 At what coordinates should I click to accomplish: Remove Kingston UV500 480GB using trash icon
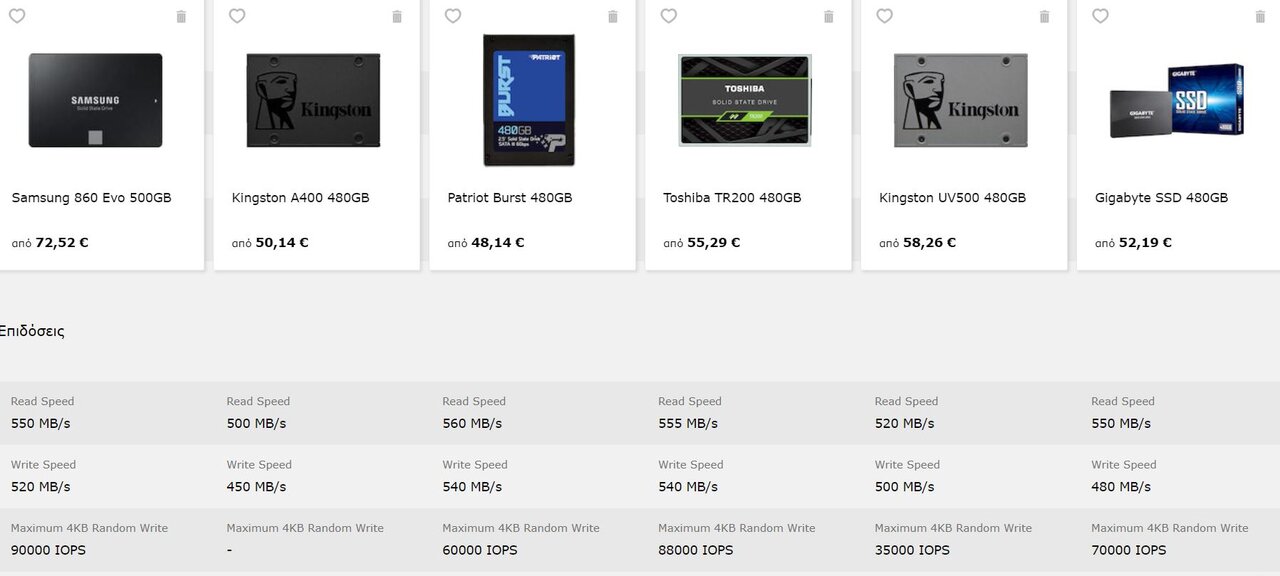coord(1045,17)
